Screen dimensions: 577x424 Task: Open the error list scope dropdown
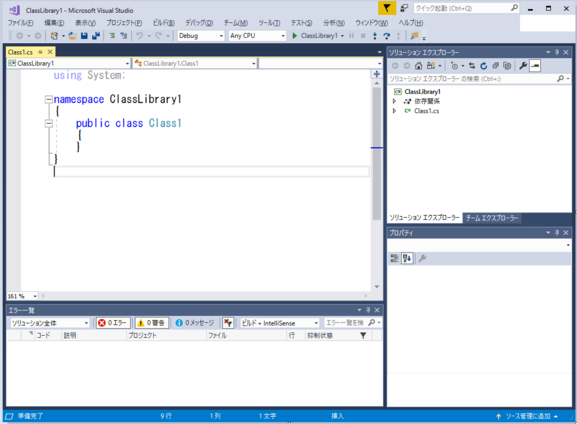pyautogui.click(x=50, y=323)
